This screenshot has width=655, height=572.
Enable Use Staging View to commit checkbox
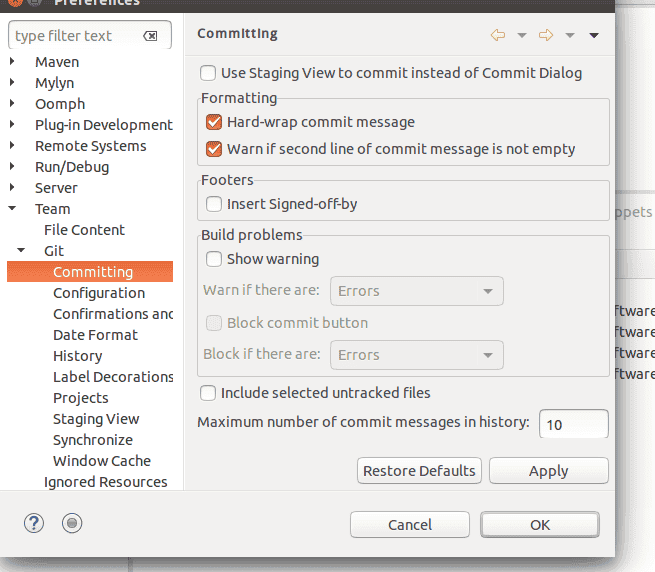(x=208, y=73)
